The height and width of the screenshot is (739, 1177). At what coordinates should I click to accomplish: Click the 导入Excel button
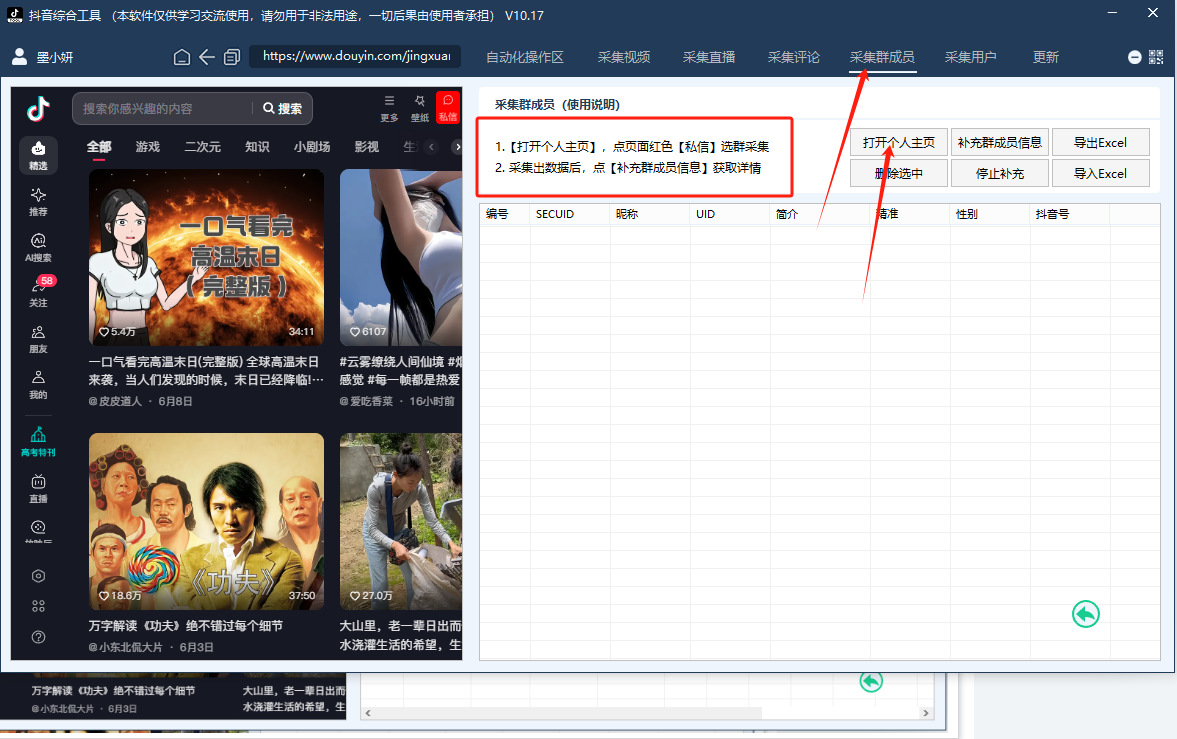click(1100, 173)
